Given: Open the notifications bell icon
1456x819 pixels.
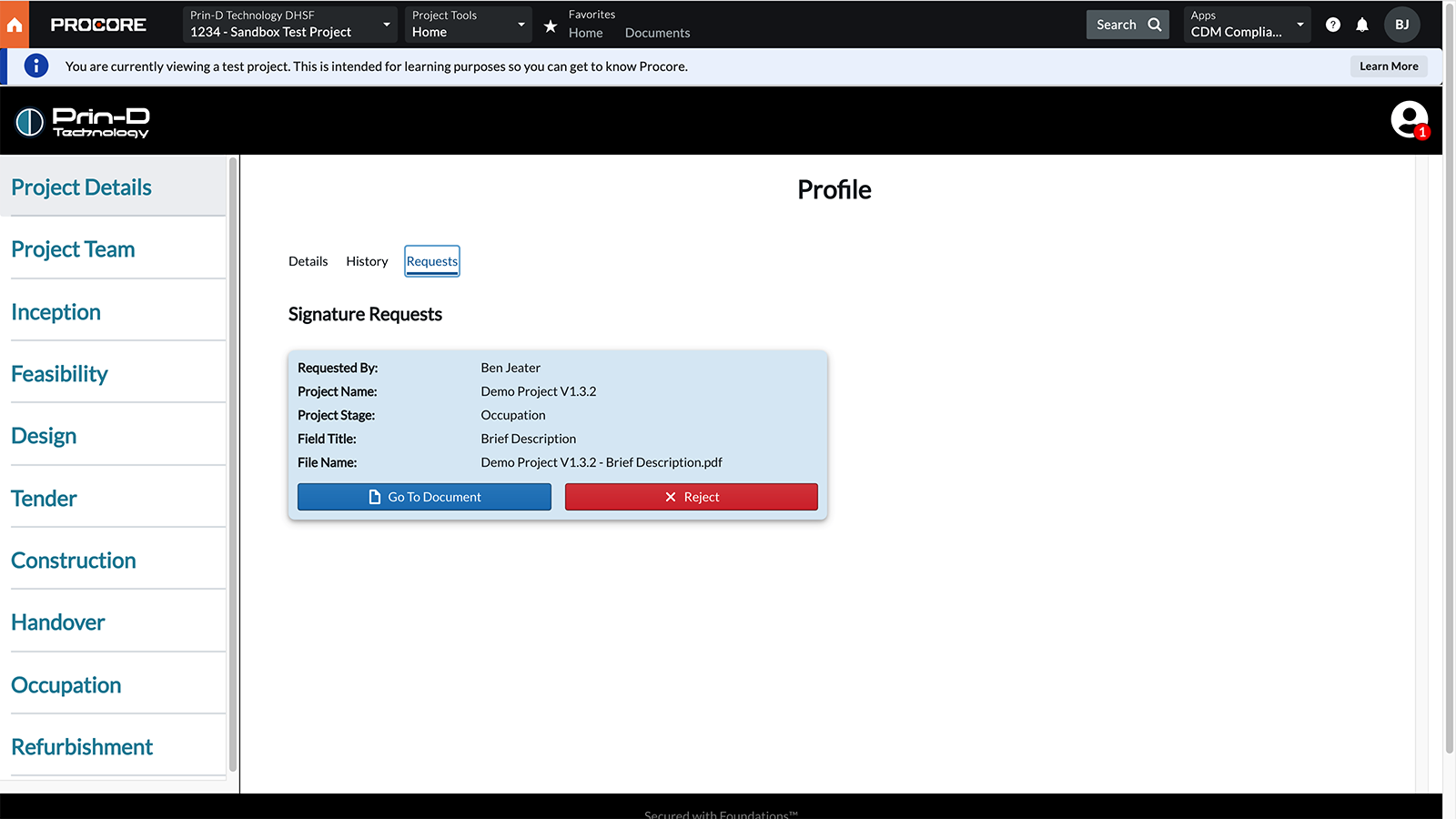Looking at the screenshot, I should pos(1362,25).
